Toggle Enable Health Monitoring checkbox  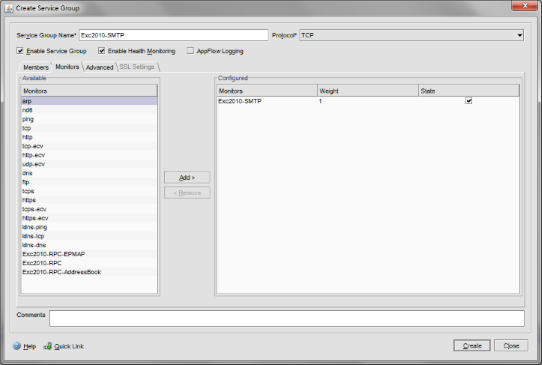click(x=101, y=51)
